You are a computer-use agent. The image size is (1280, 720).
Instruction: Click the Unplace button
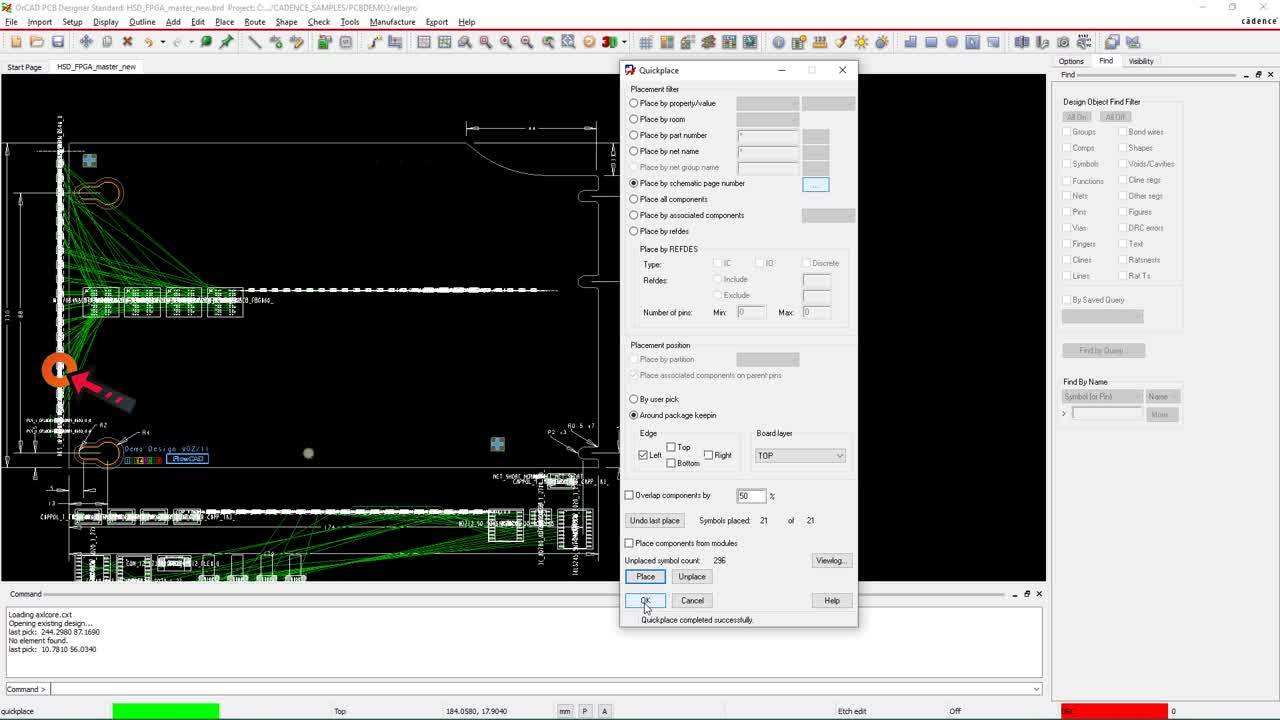[692, 576]
